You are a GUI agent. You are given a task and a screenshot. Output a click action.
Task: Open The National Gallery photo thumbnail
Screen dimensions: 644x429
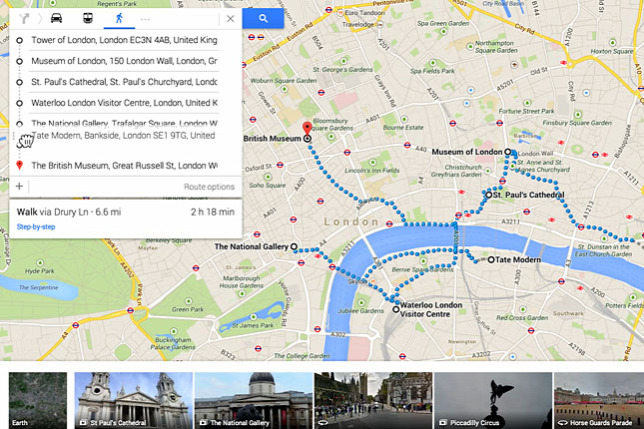click(253, 400)
